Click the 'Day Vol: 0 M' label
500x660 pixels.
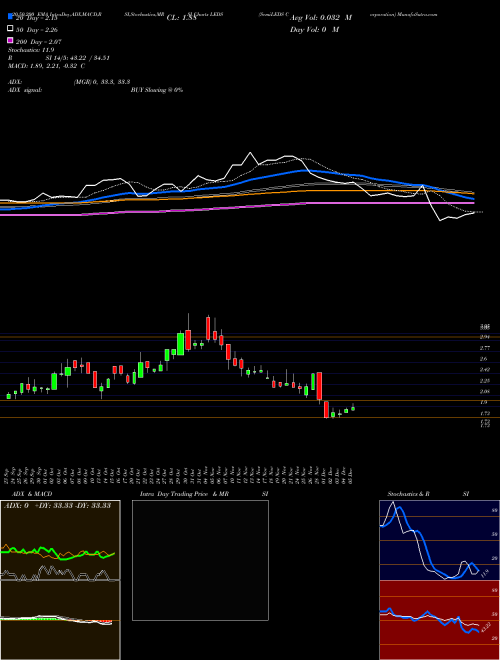point(314,29)
